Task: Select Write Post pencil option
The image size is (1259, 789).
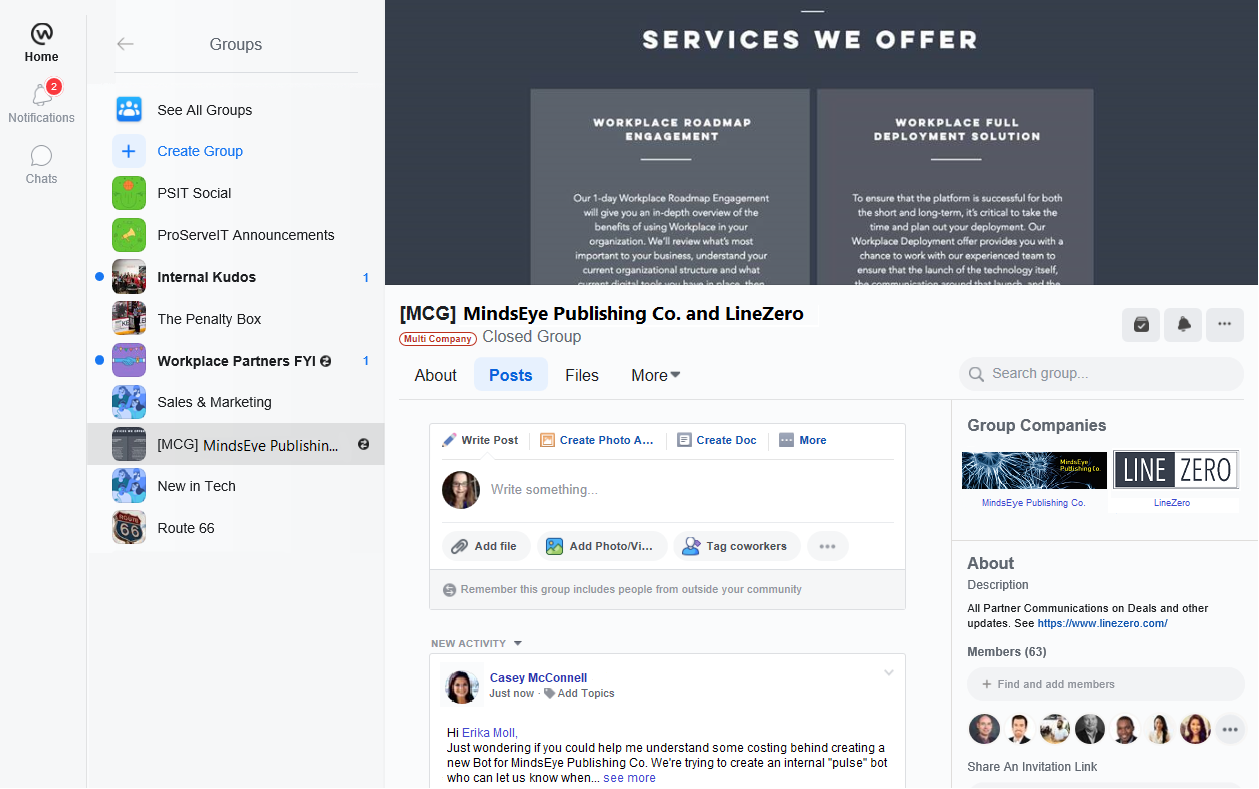Action: [481, 440]
